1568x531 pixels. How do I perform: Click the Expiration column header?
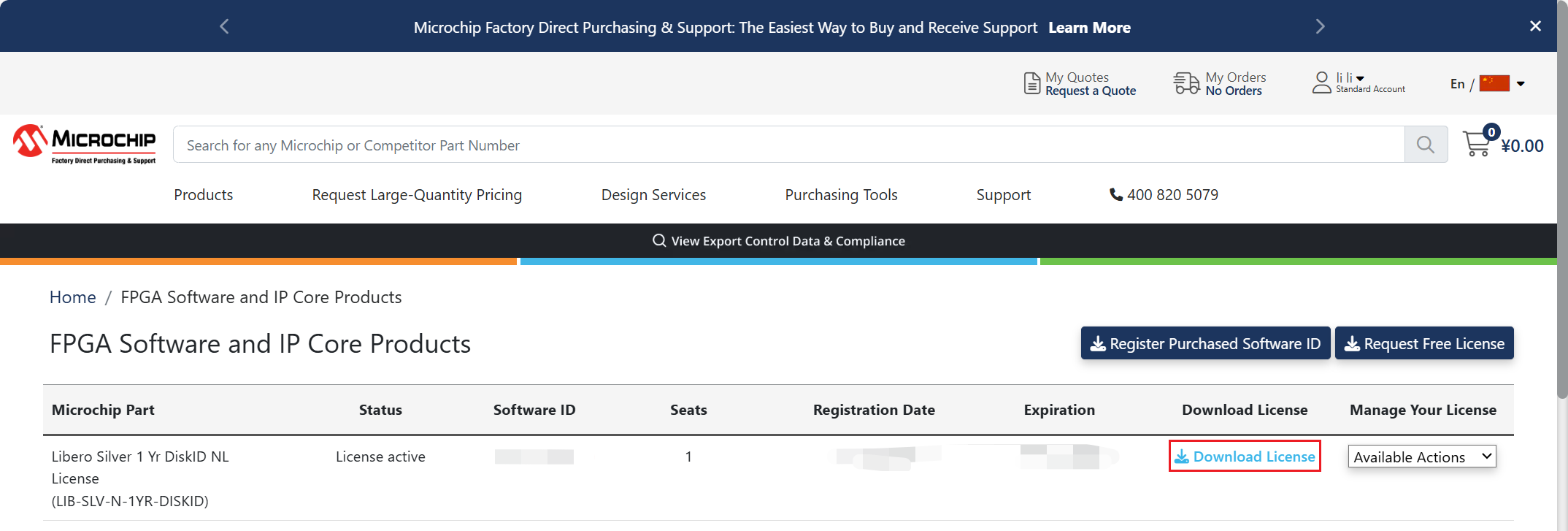(1059, 410)
